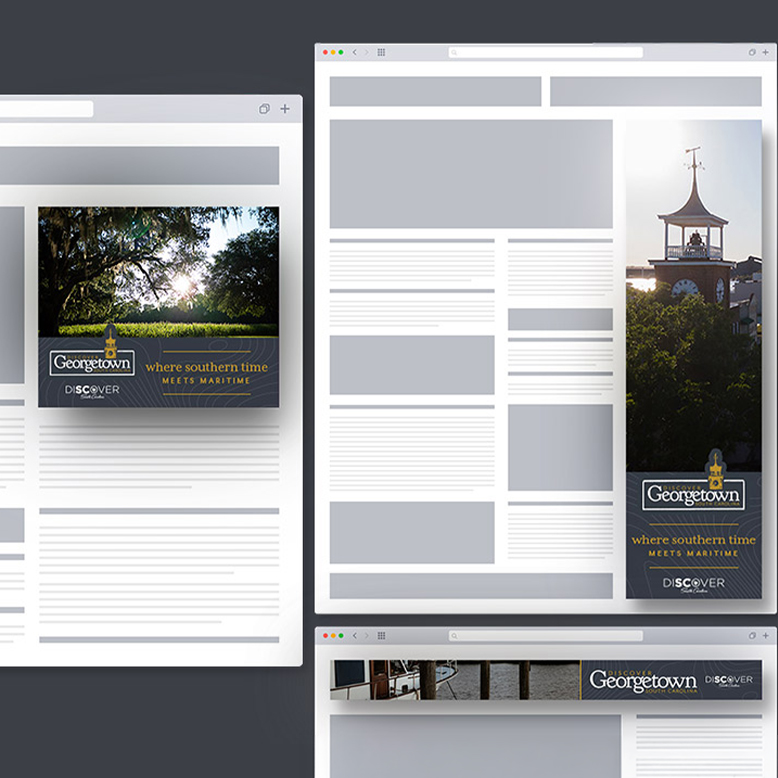Click back arrow in upper right browser
The height and width of the screenshot is (778, 778).
[x=355, y=52]
